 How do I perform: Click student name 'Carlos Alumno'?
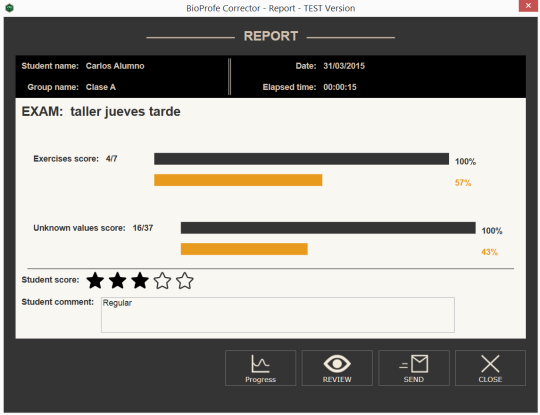pyautogui.click(x=115, y=66)
